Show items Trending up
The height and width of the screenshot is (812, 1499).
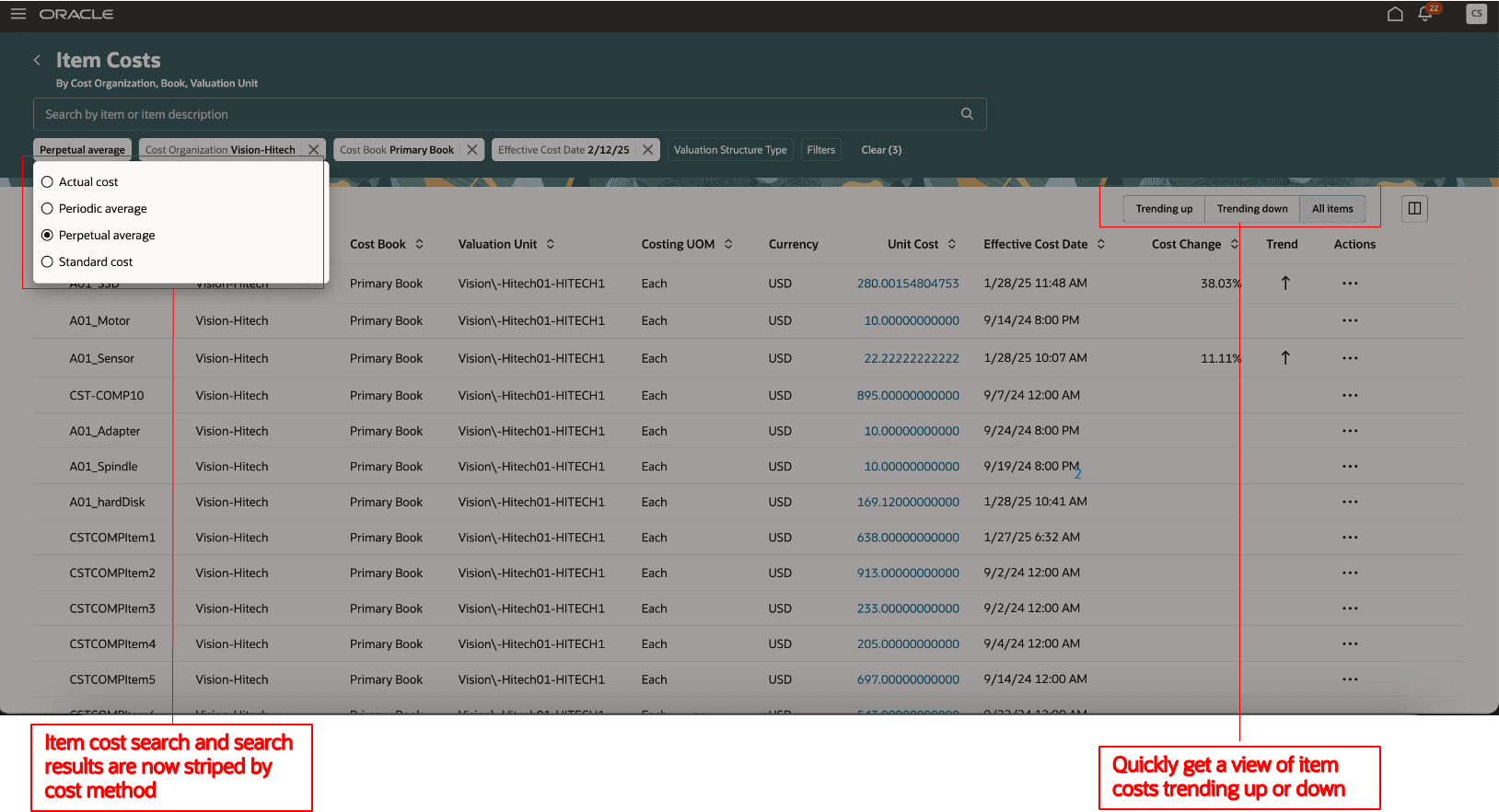pos(1164,209)
